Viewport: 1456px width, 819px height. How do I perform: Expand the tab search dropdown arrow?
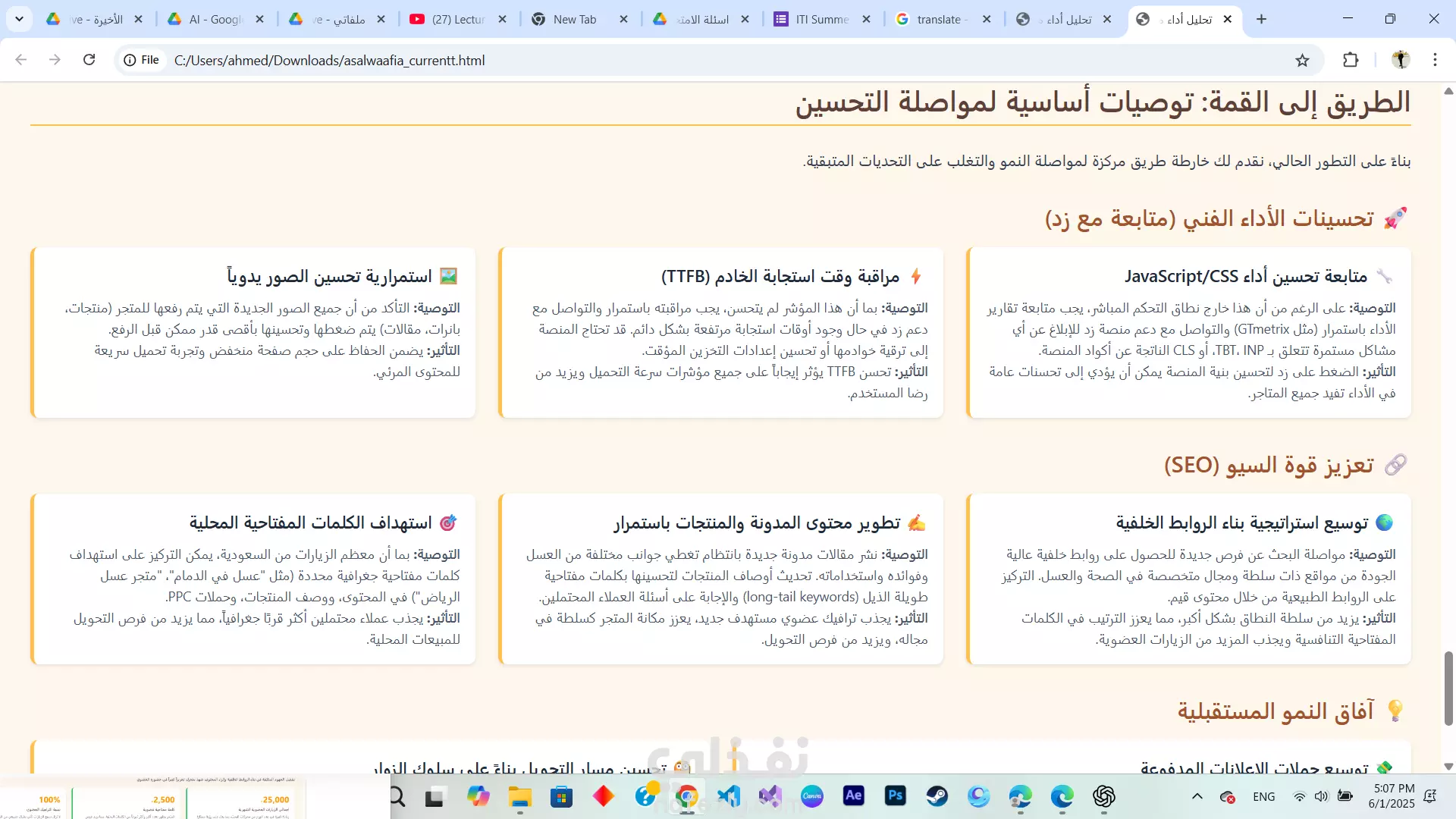point(19,19)
